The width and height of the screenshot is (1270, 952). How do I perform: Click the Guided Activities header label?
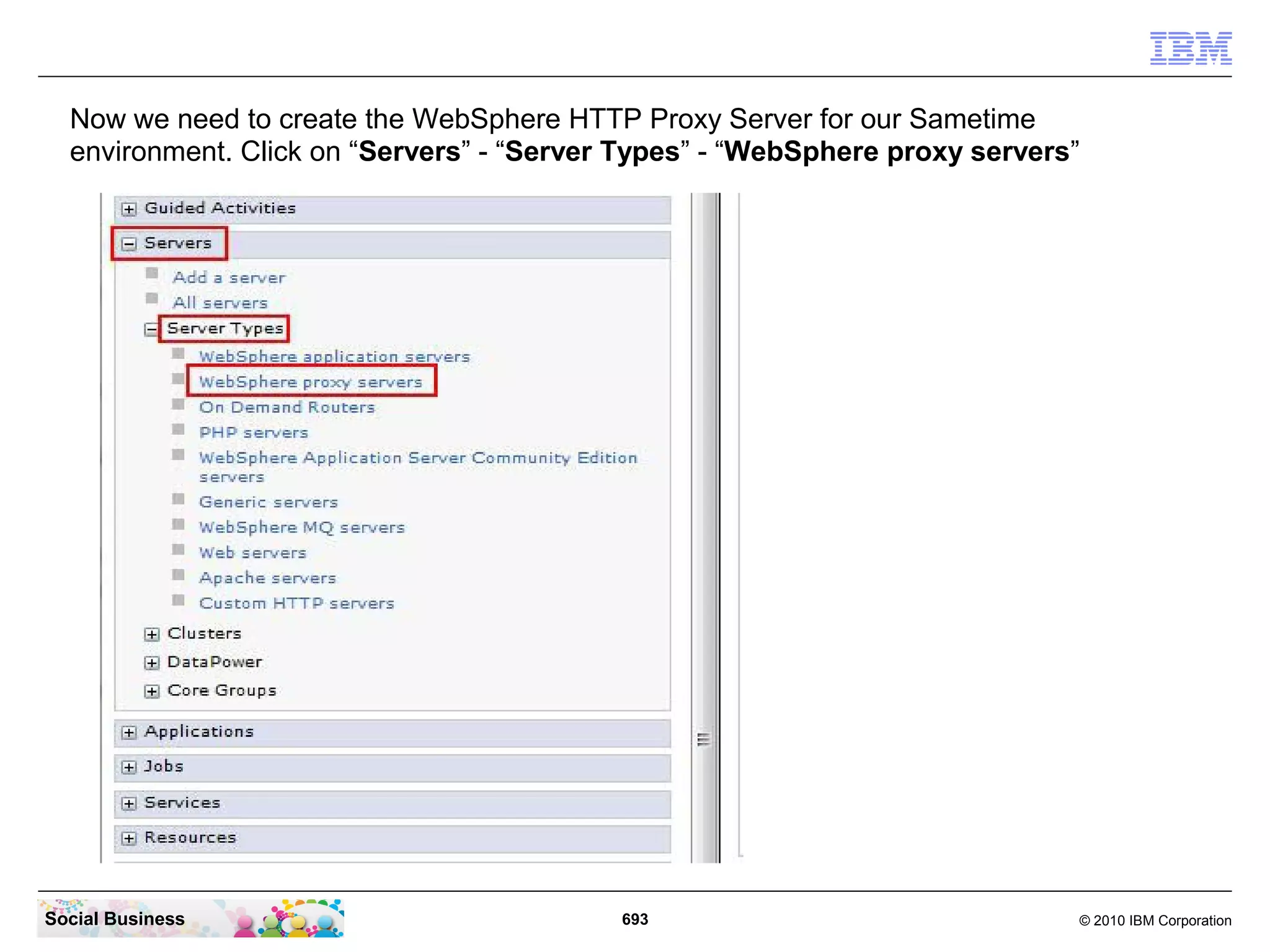click(x=220, y=208)
